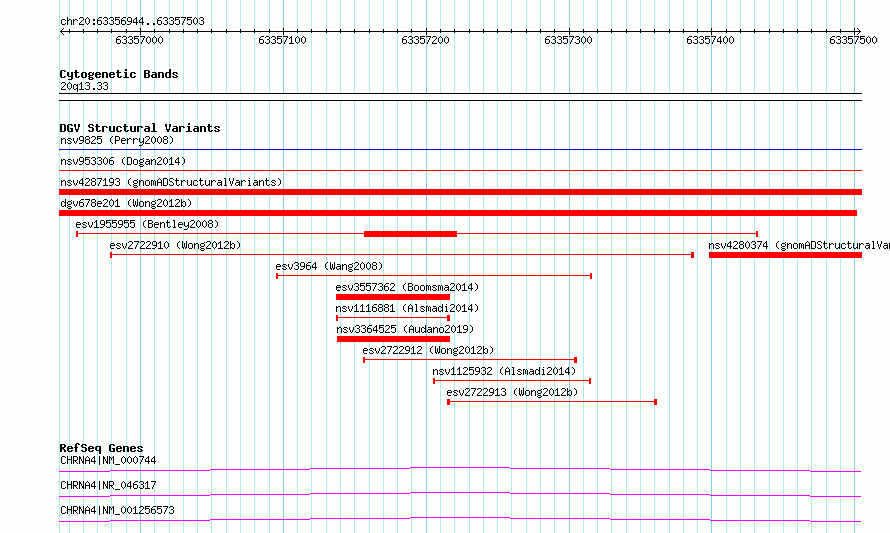Open variant esv2722912 (Wong2012b)
This screenshot has width=890, height=533.
click(428, 350)
